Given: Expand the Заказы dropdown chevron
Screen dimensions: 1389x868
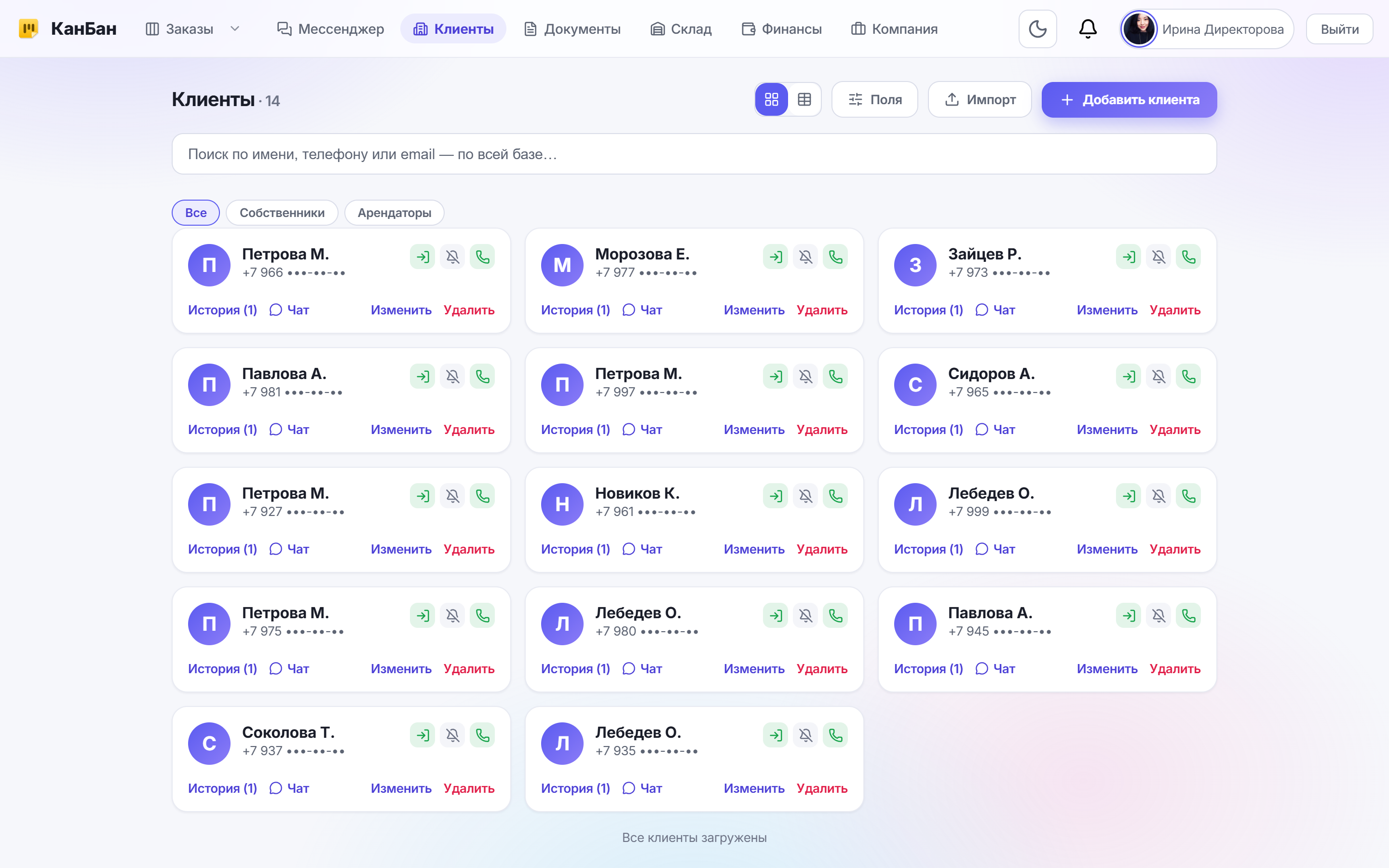Looking at the screenshot, I should (x=235, y=29).
